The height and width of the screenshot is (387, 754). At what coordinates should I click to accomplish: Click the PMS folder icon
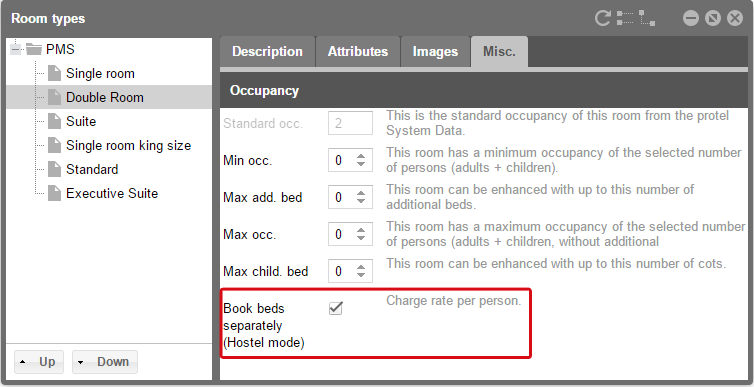click(x=34, y=49)
